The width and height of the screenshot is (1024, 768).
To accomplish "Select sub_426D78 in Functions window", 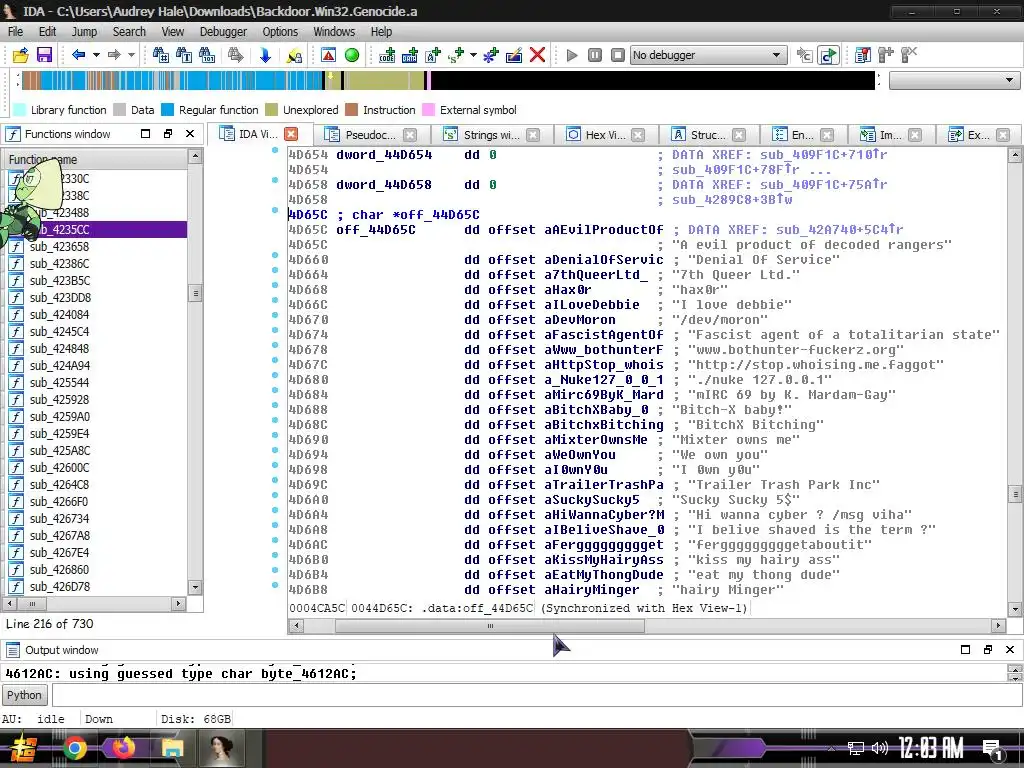I will click(x=96, y=586).
